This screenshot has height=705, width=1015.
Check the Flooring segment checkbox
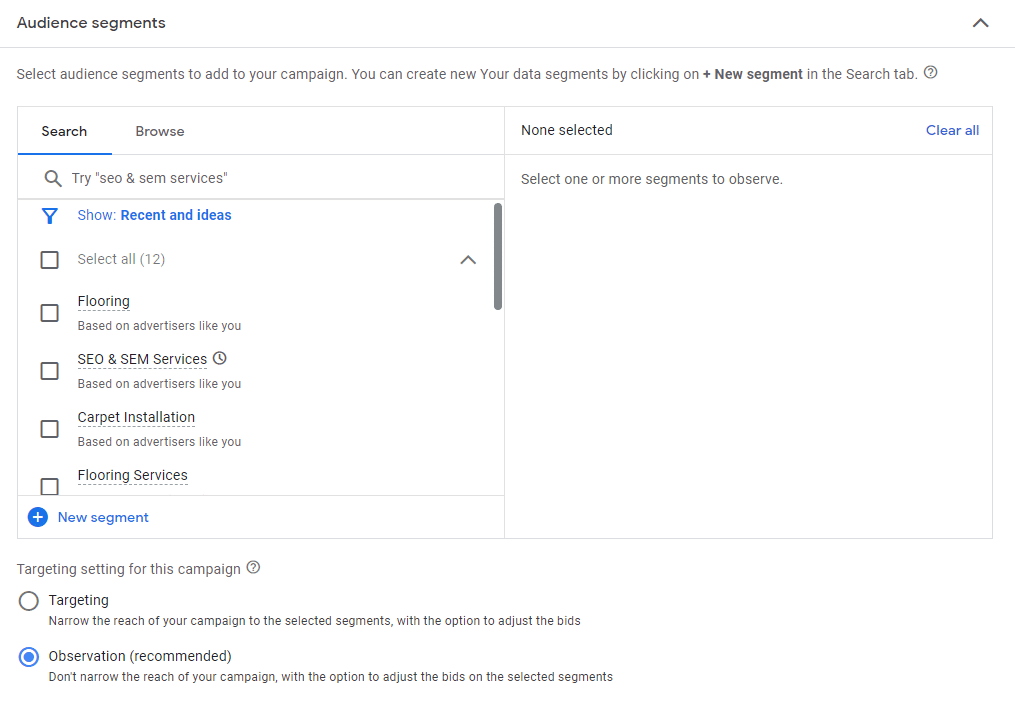click(50, 313)
